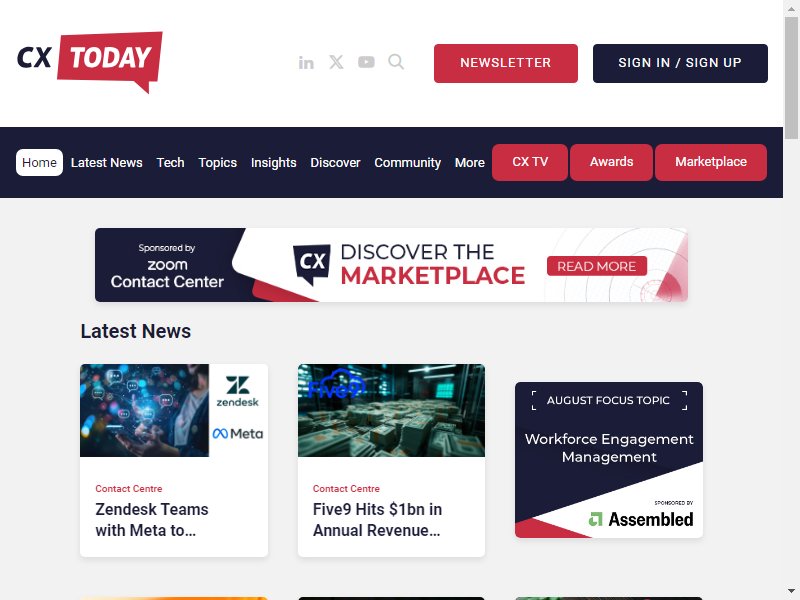Open the Community menu item
Viewport: 800px width, 600px height.
408,162
